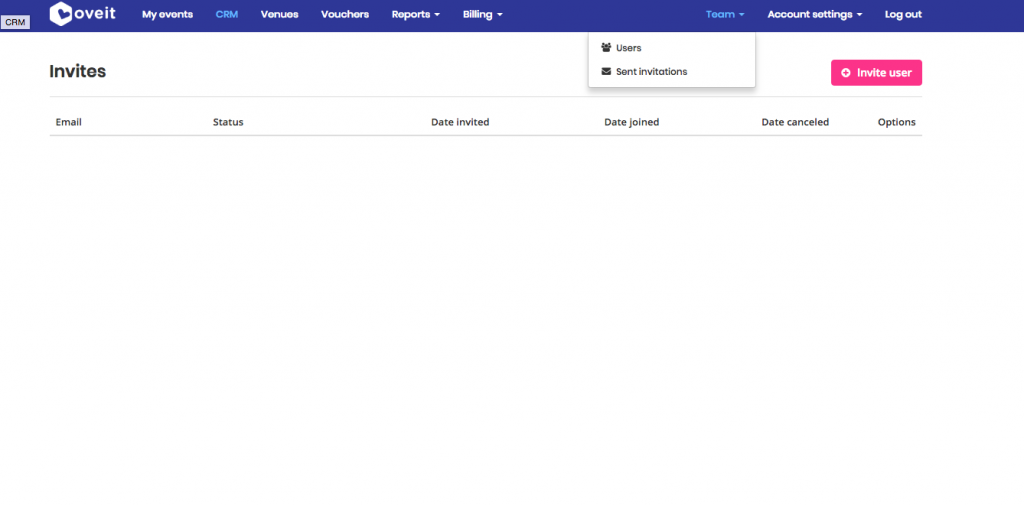1024x505 pixels.
Task: Click the Status column header
Action: point(228,122)
